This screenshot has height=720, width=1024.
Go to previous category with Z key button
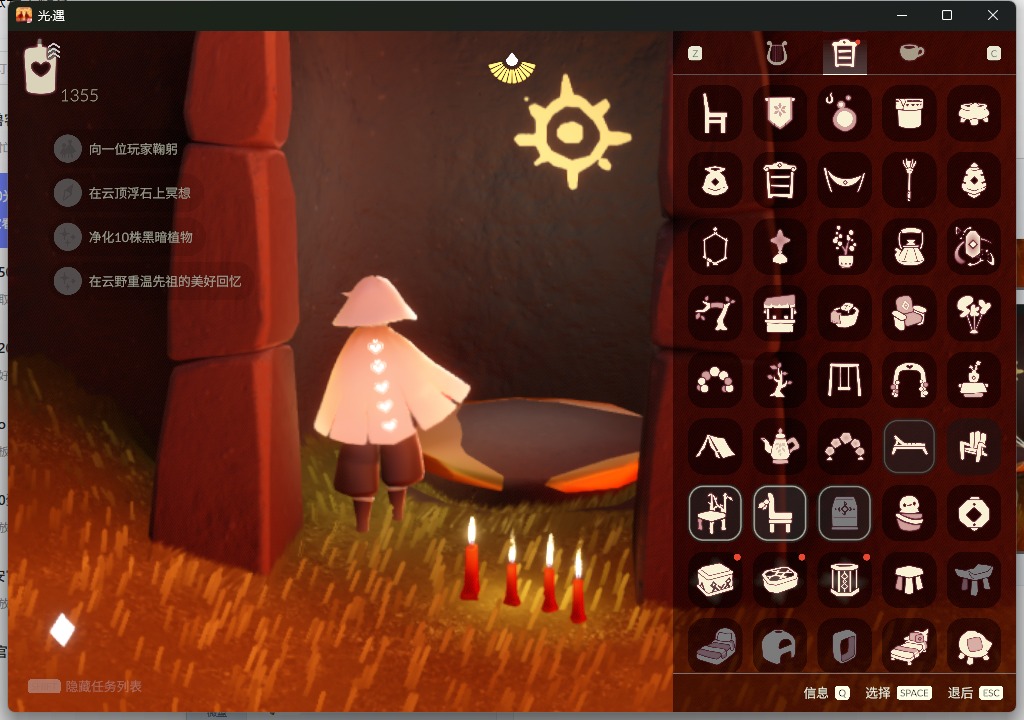695,54
